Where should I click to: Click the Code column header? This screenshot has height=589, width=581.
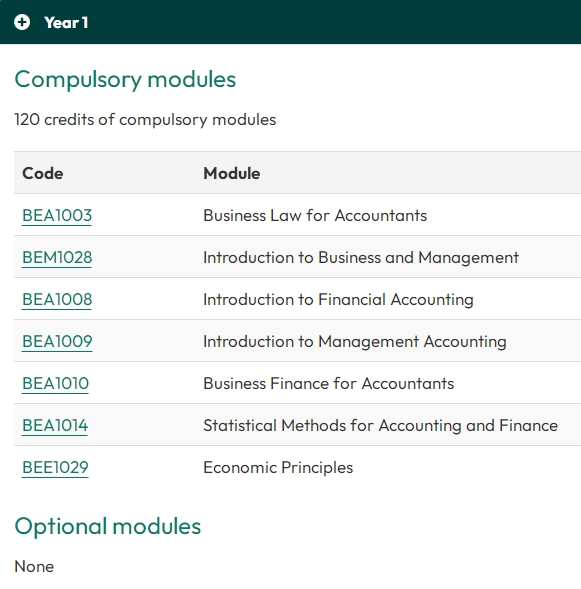(x=42, y=174)
